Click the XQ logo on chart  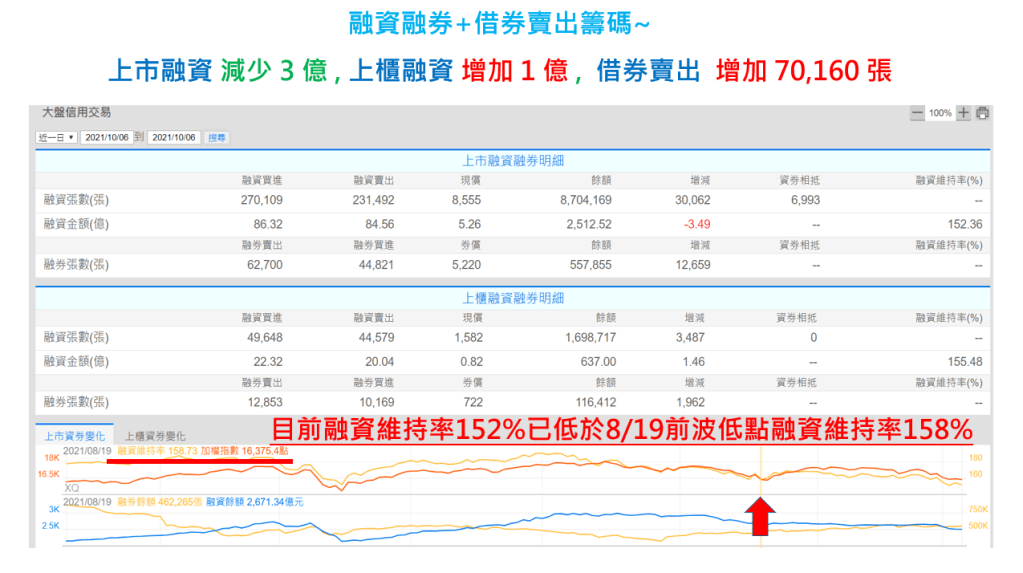(x=72, y=487)
